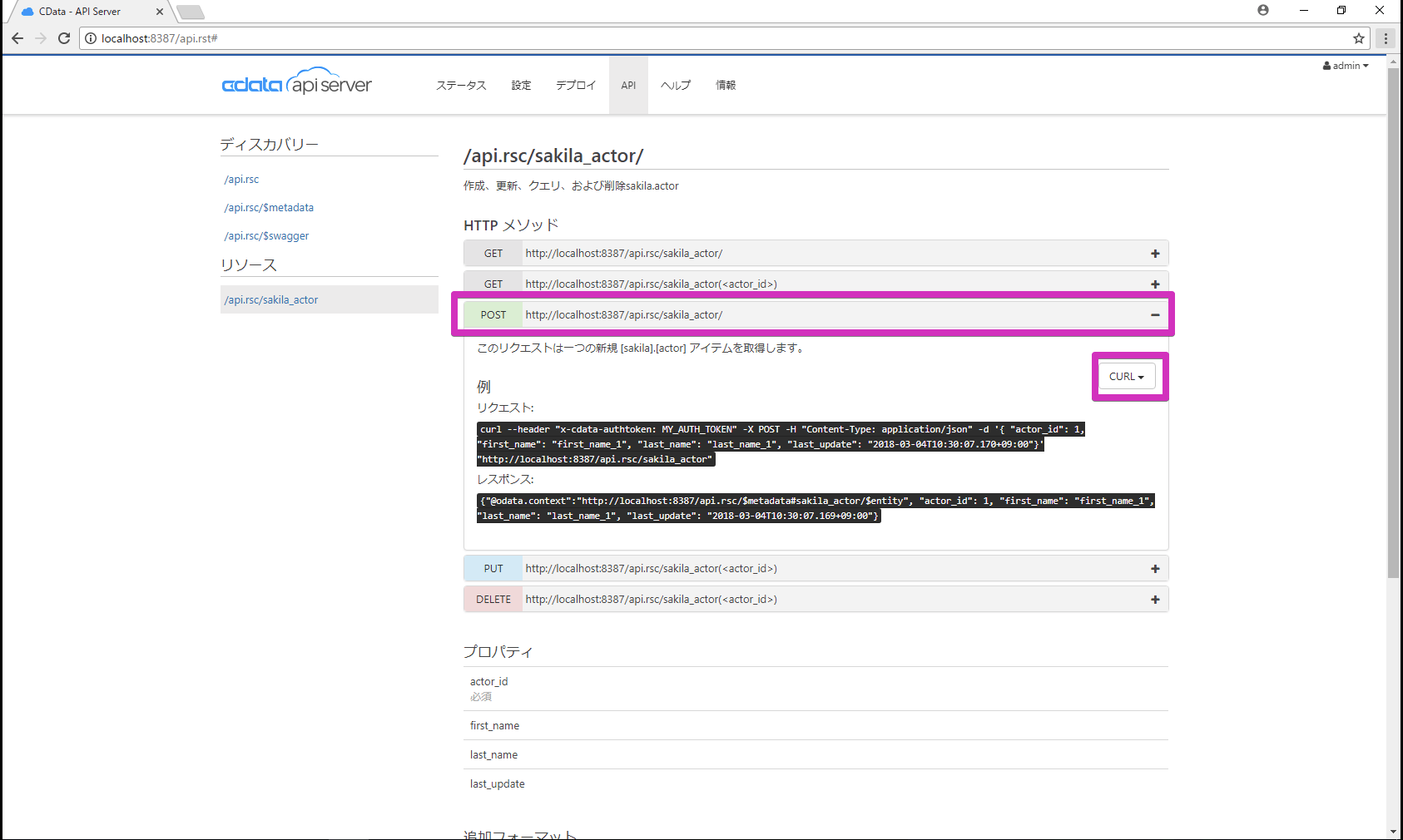The image size is (1403, 840).
Task: Click scrollbar down arrow
Action: tap(1393, 832)
